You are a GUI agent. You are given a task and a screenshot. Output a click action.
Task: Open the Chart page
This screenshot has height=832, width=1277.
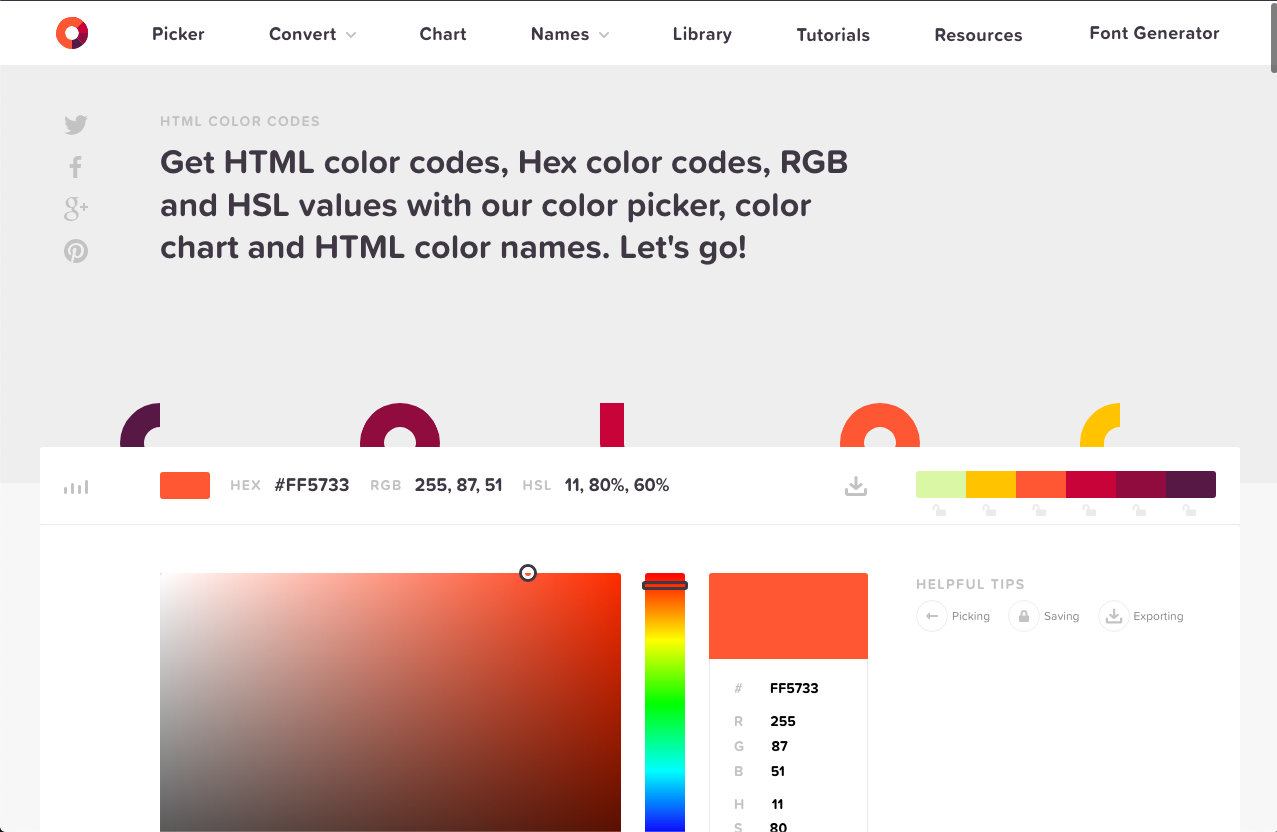tap(443, 34)
